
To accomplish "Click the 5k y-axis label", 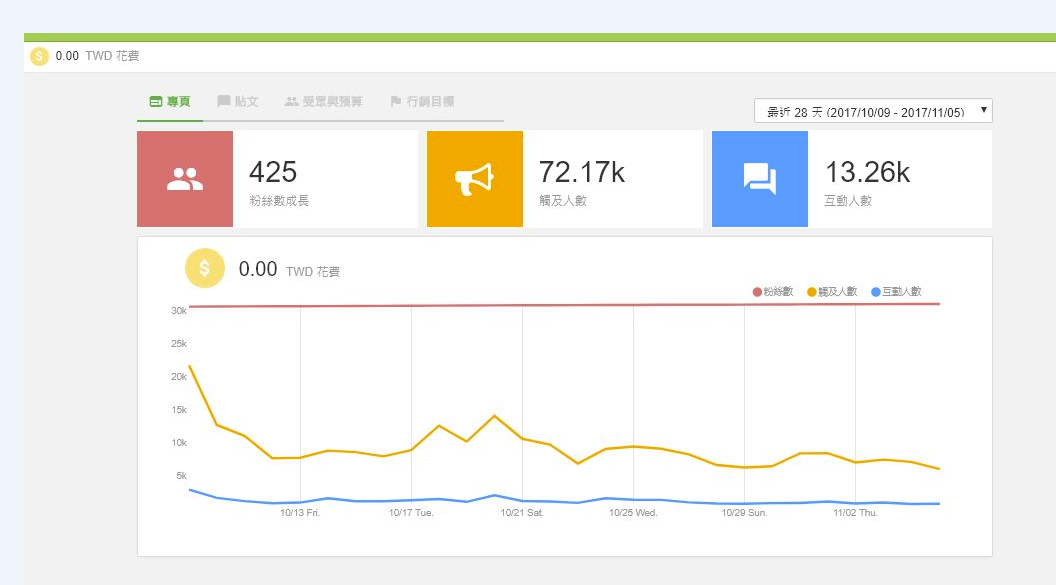I will click(x=181, y=475).
